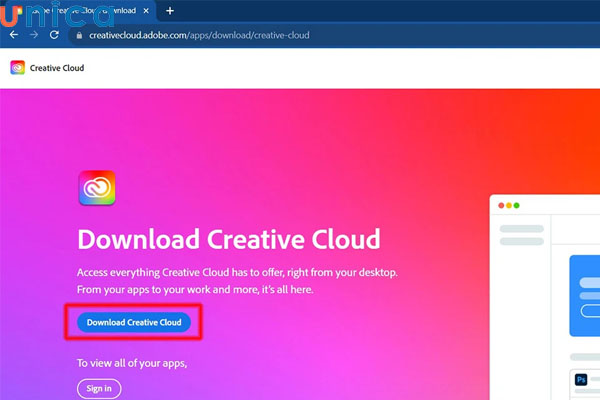Go back with the browser back arrow
The height and width of the screenshot is (400, 600).
pyautogui.click(x=13, y=33)
